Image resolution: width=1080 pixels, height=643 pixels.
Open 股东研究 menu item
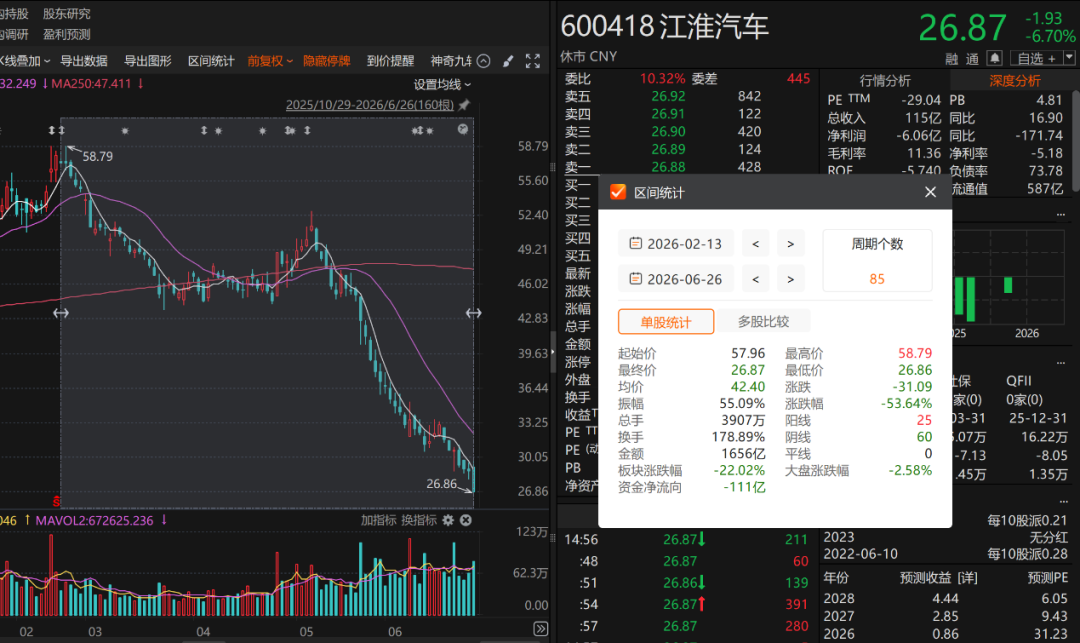67,14
